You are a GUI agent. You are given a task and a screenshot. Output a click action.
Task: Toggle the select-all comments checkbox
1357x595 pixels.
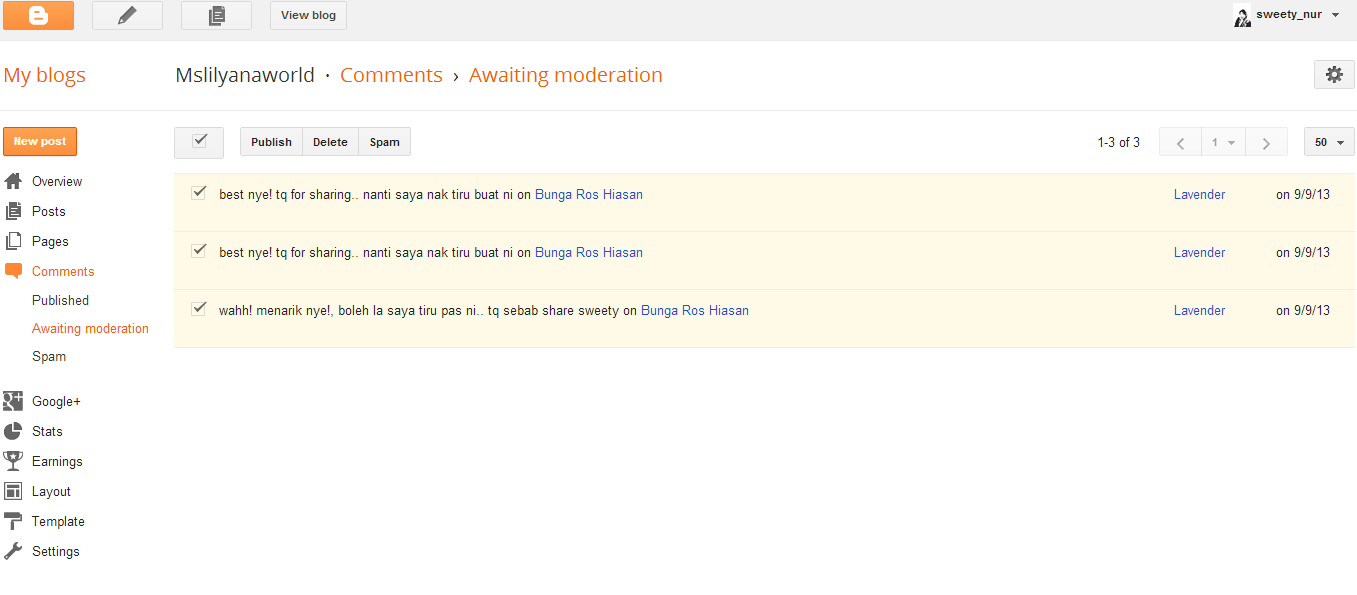[x=199, y=142]
